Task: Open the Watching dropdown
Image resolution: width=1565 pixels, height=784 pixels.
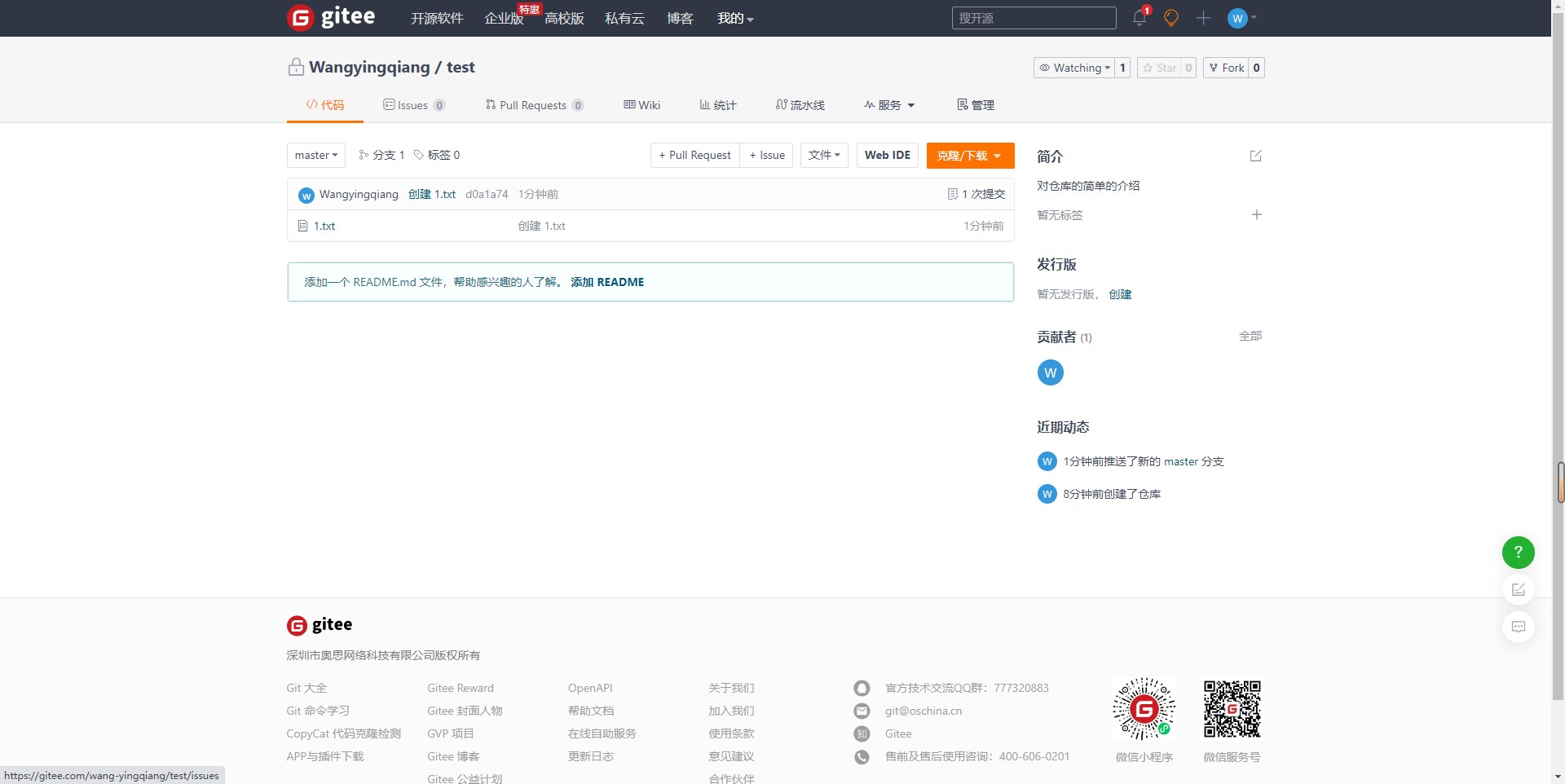Action: [1074, 68]
